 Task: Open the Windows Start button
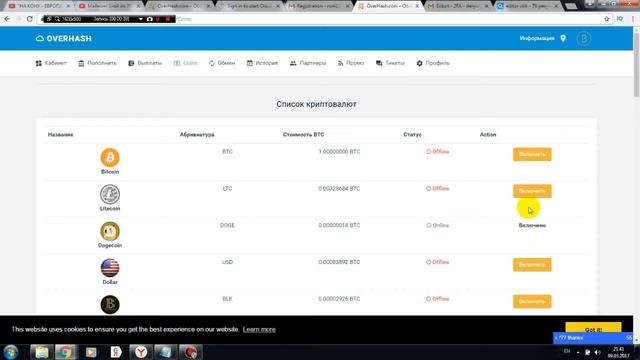[11, 352]
